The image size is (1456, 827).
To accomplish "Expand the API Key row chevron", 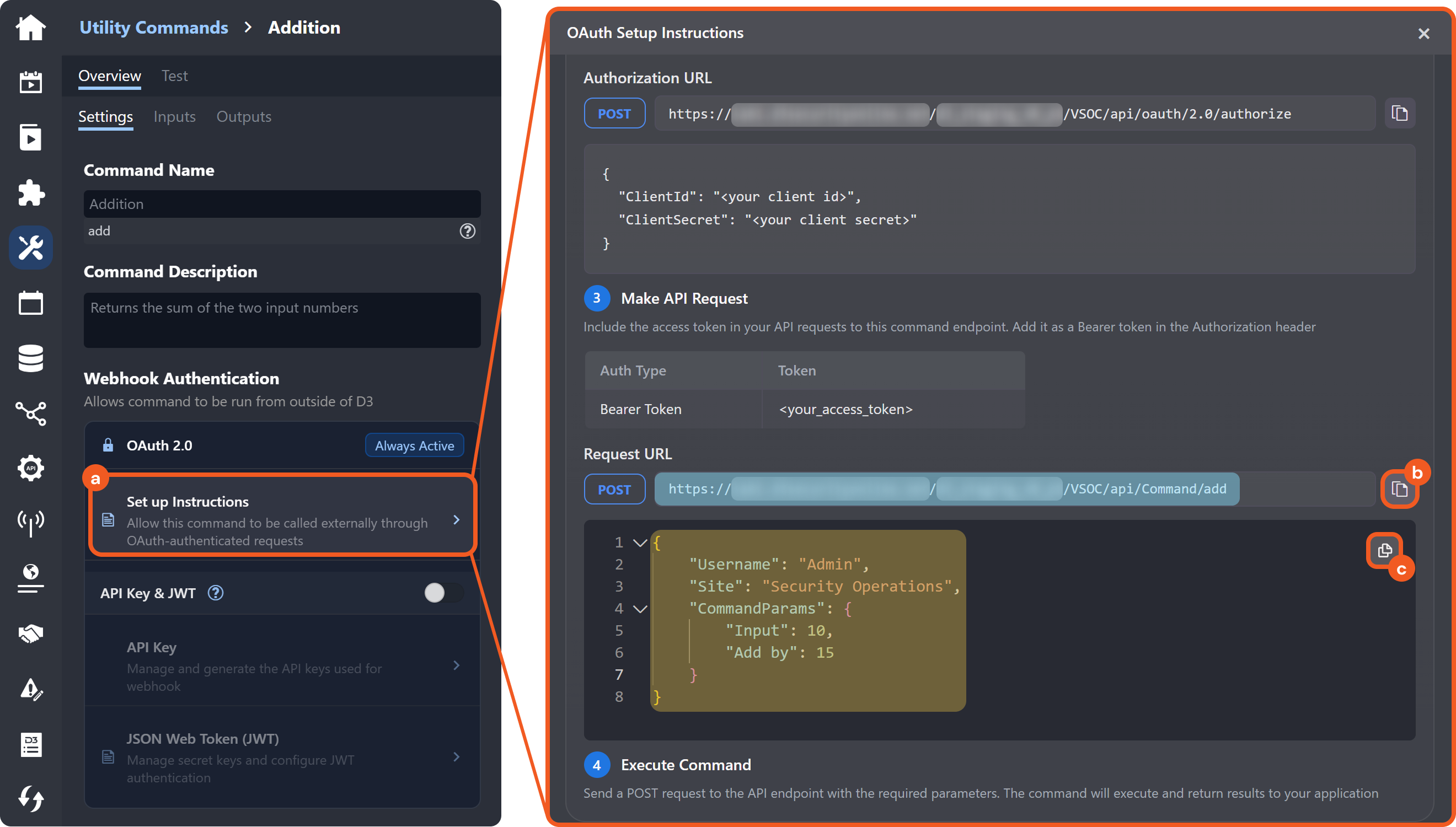I will click(x=456, y=665).
